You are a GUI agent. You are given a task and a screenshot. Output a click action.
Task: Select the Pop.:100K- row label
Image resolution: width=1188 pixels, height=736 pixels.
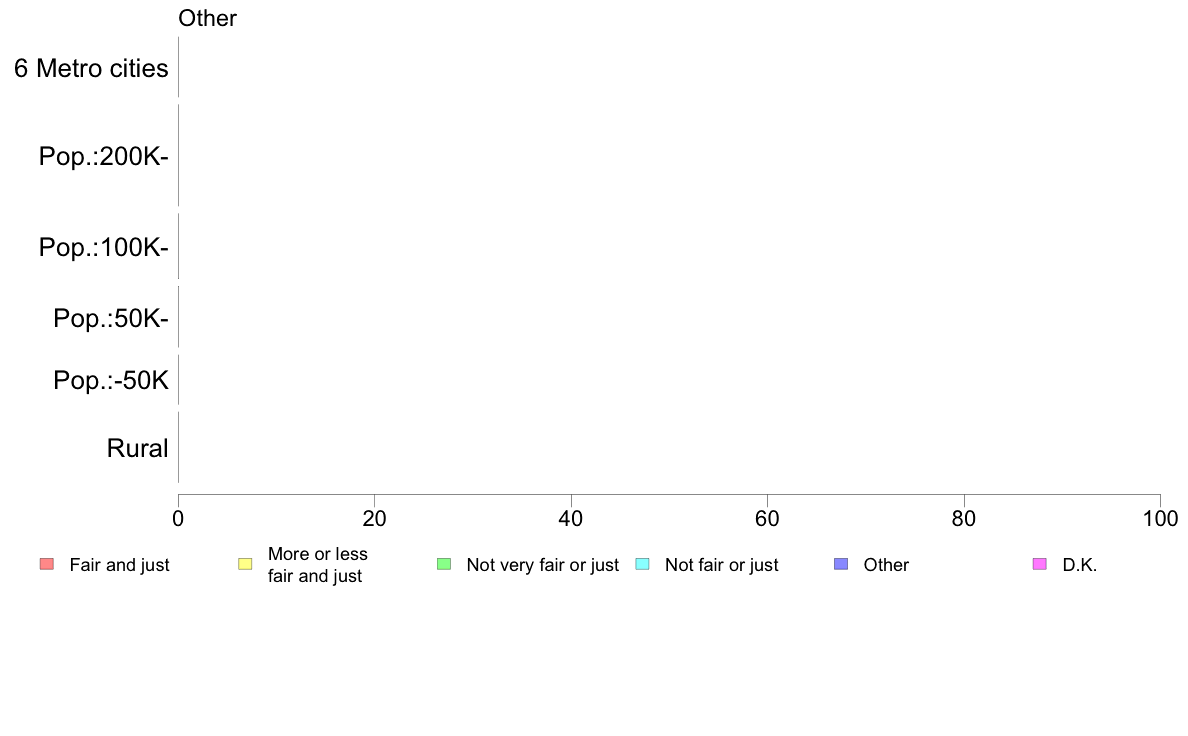[x=103, y=247]
